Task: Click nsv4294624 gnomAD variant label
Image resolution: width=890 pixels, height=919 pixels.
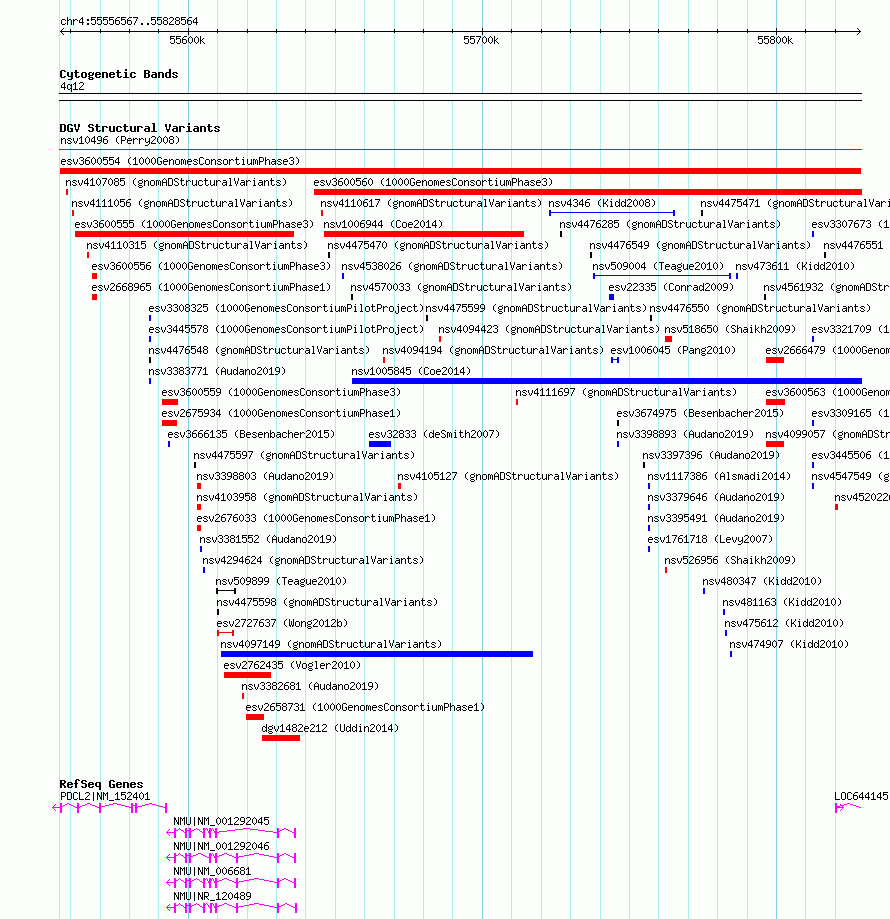Action: 313,560
